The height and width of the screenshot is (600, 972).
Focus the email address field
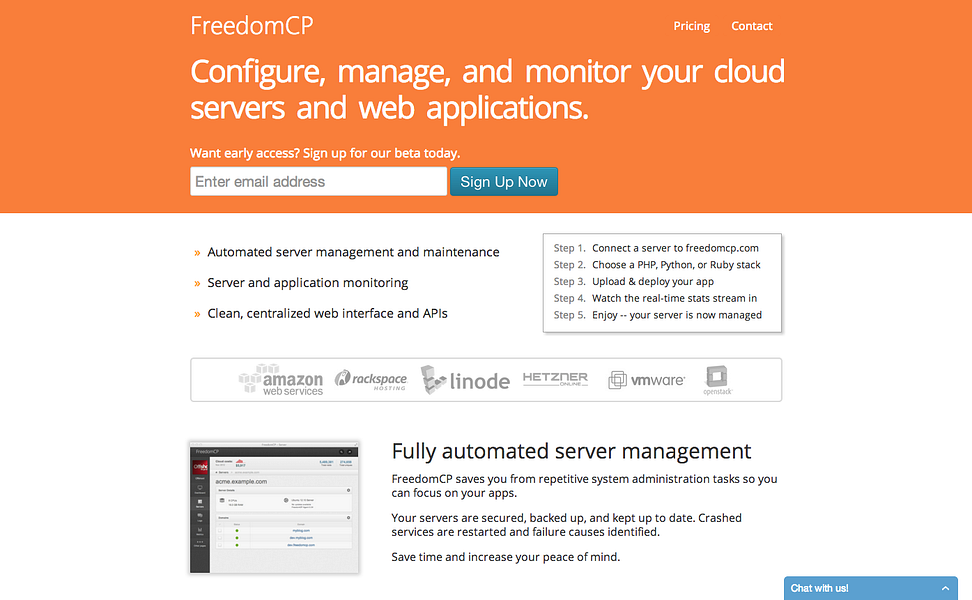pos(318,182)
